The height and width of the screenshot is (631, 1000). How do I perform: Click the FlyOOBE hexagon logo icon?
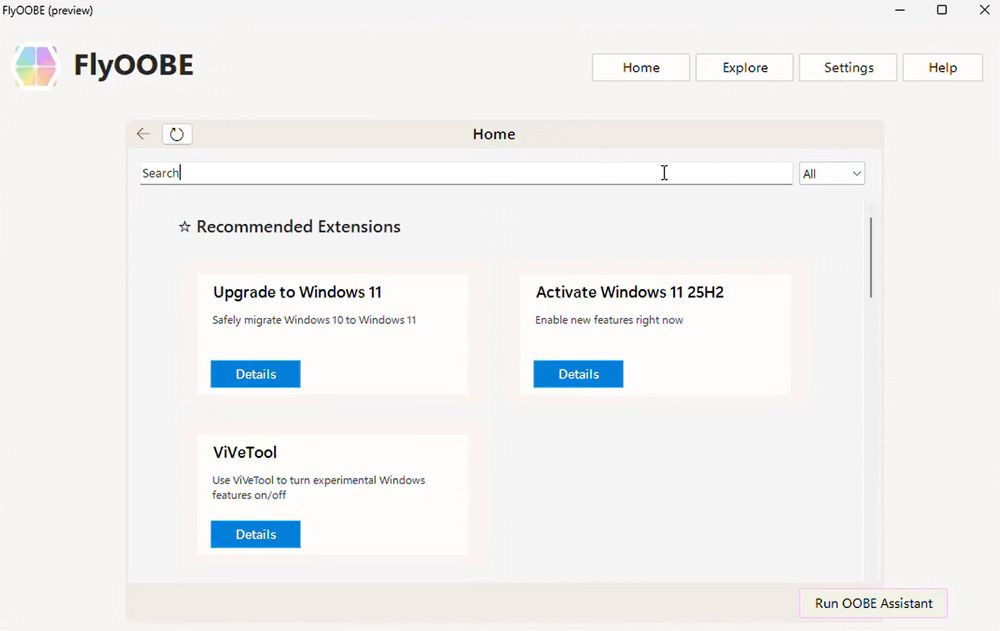point(35,67)
